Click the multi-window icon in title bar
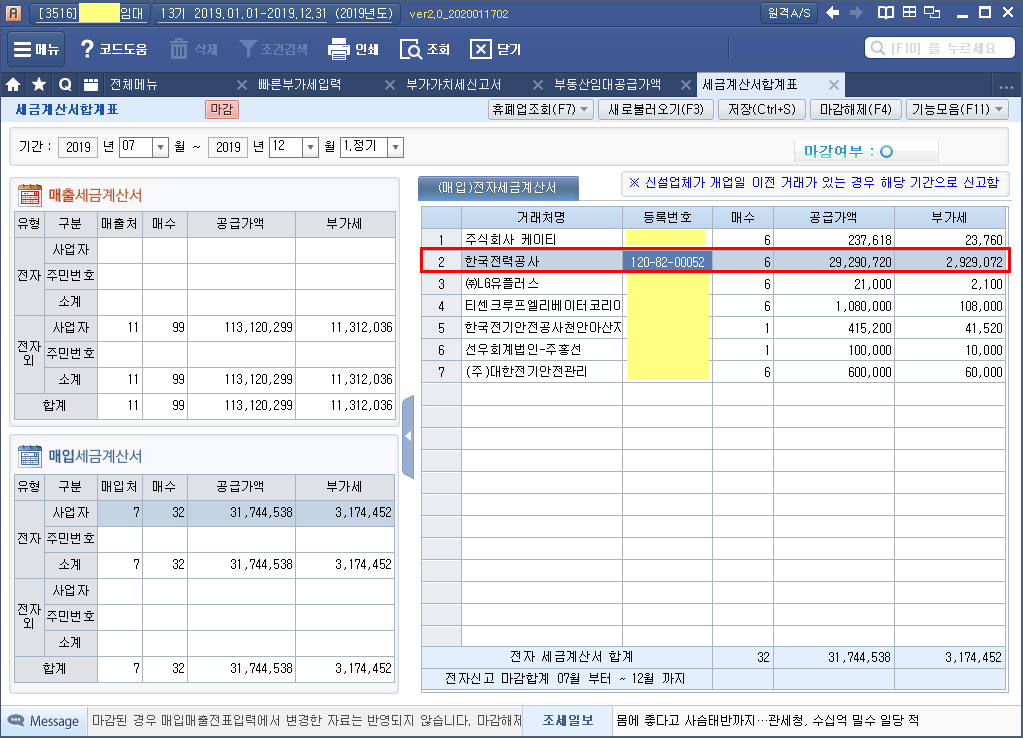Screen dimensions: 1023x738 point(932,12)
